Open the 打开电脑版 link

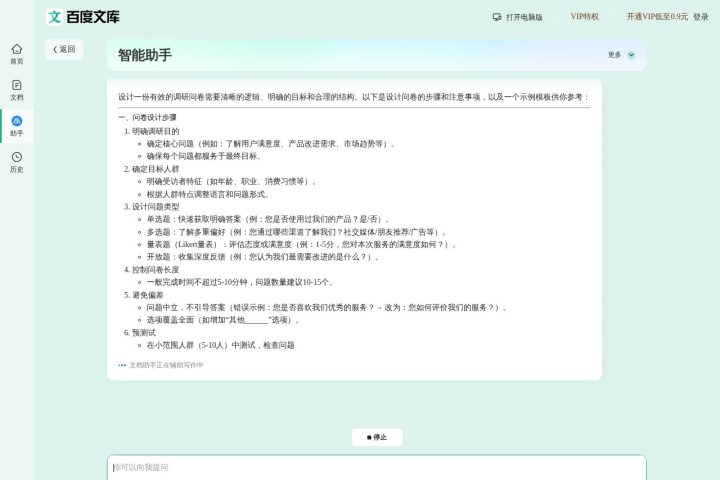[x=524, y=17]
